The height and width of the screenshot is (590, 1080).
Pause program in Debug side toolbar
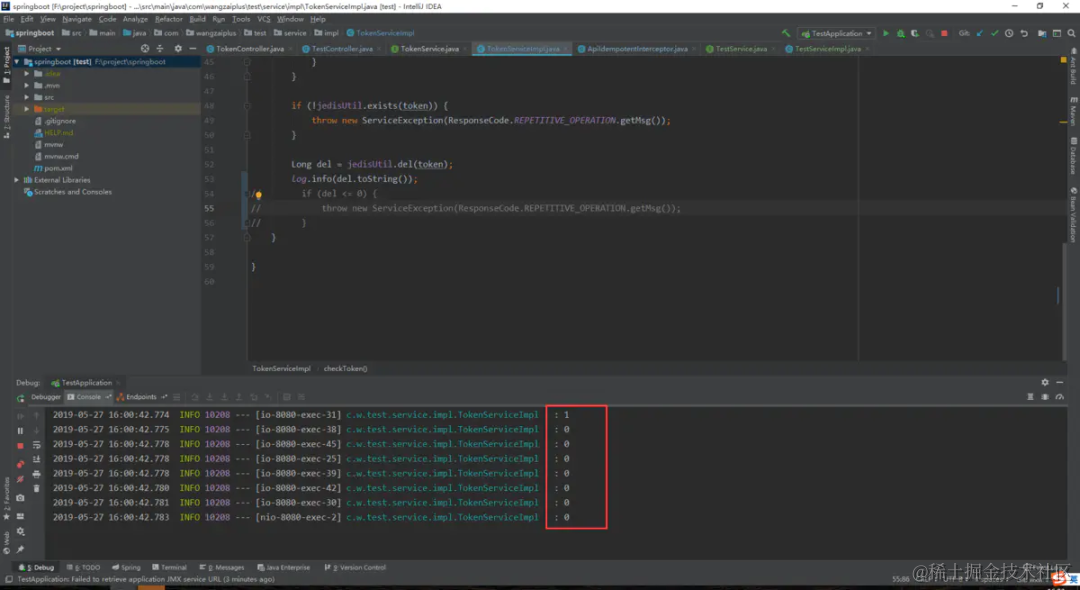tap(20, 430)
